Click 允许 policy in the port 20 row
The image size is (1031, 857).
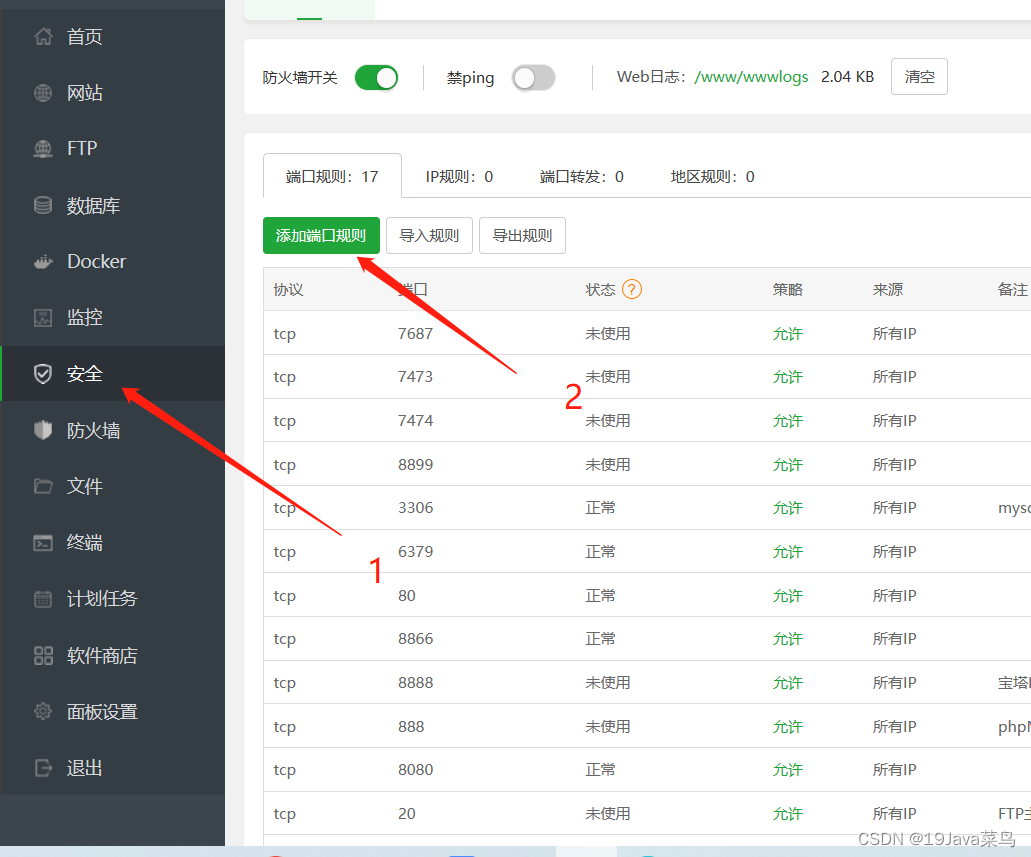787,814
